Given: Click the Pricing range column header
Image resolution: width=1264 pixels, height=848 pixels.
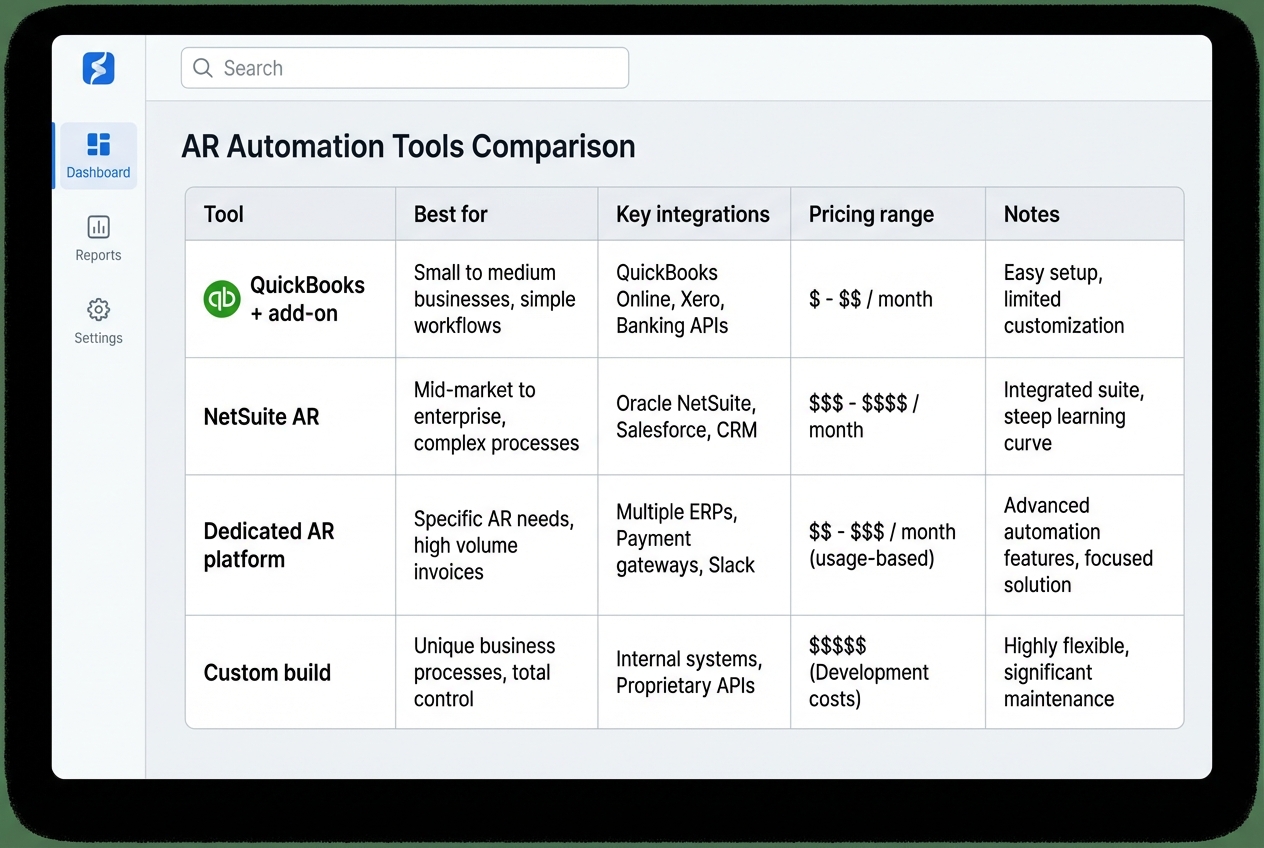Looking at the screenshot, I should point(872,213).
